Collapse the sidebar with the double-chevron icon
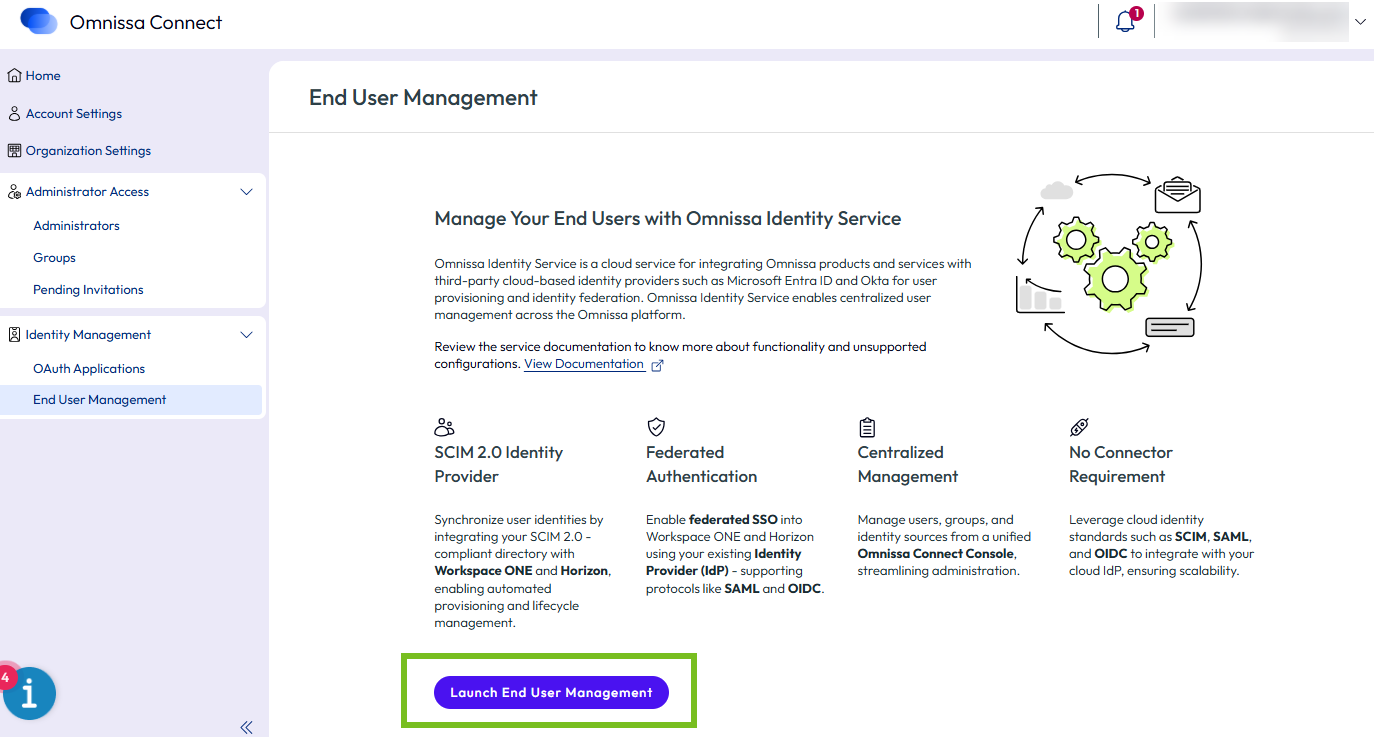Image resolution: width=1374 pixels, height=737 pixels. click(x=246, y=727)
